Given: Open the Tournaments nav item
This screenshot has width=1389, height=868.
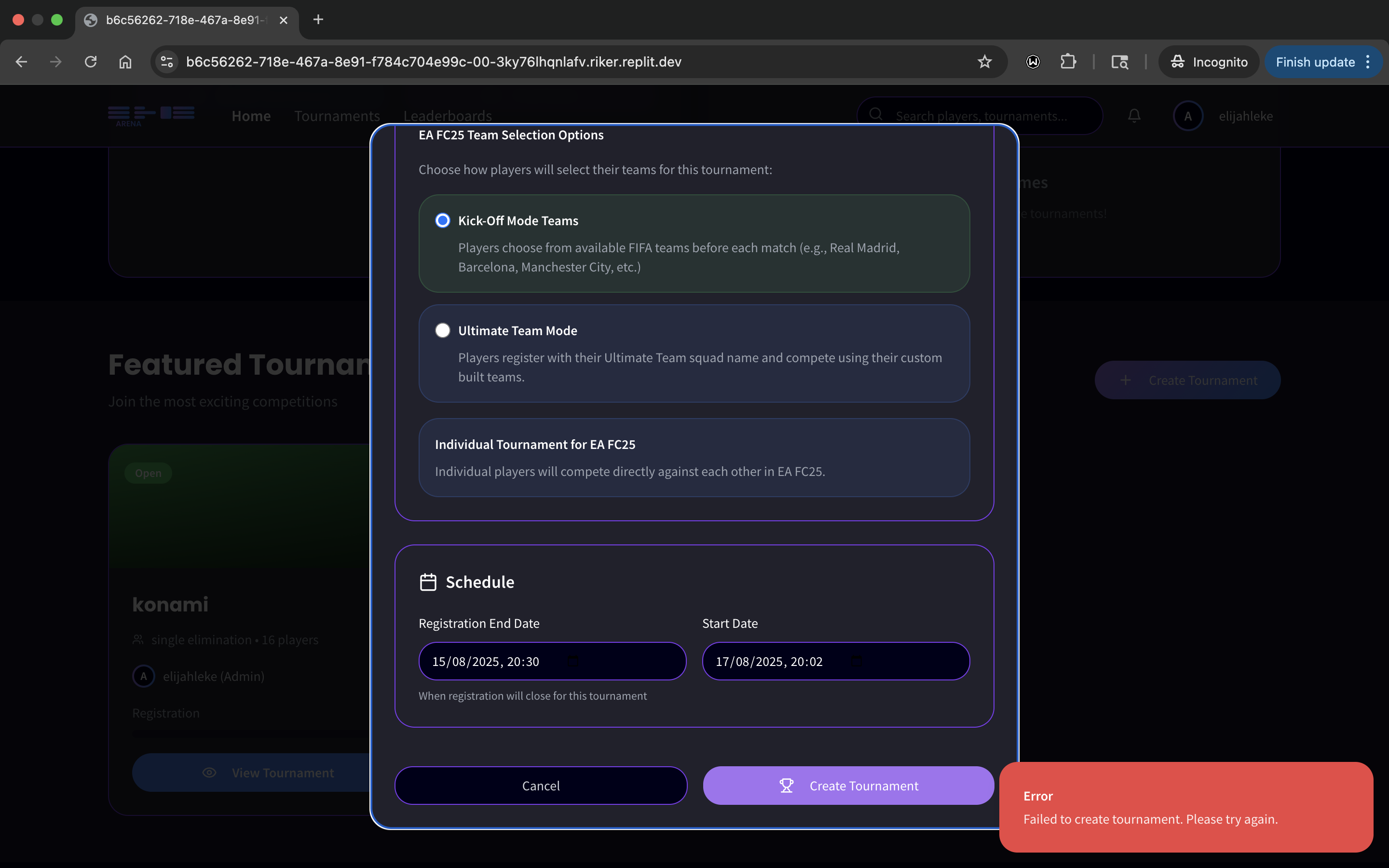Looking at the screenshot, I should [337, 116].
